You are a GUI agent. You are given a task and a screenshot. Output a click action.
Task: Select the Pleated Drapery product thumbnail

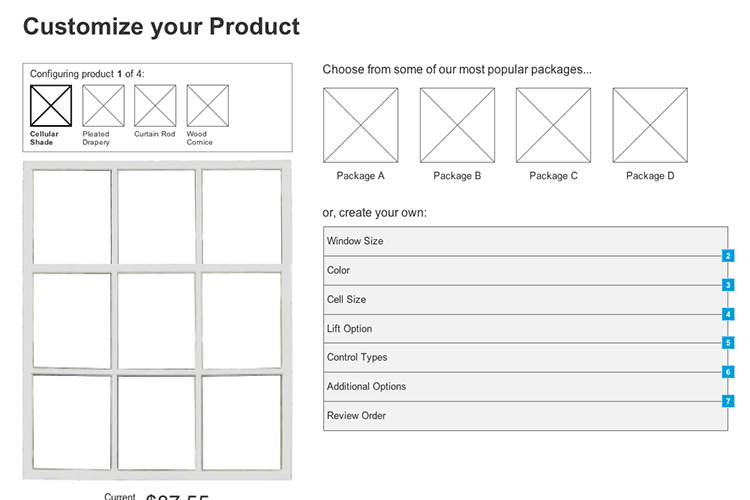point(103,106)
